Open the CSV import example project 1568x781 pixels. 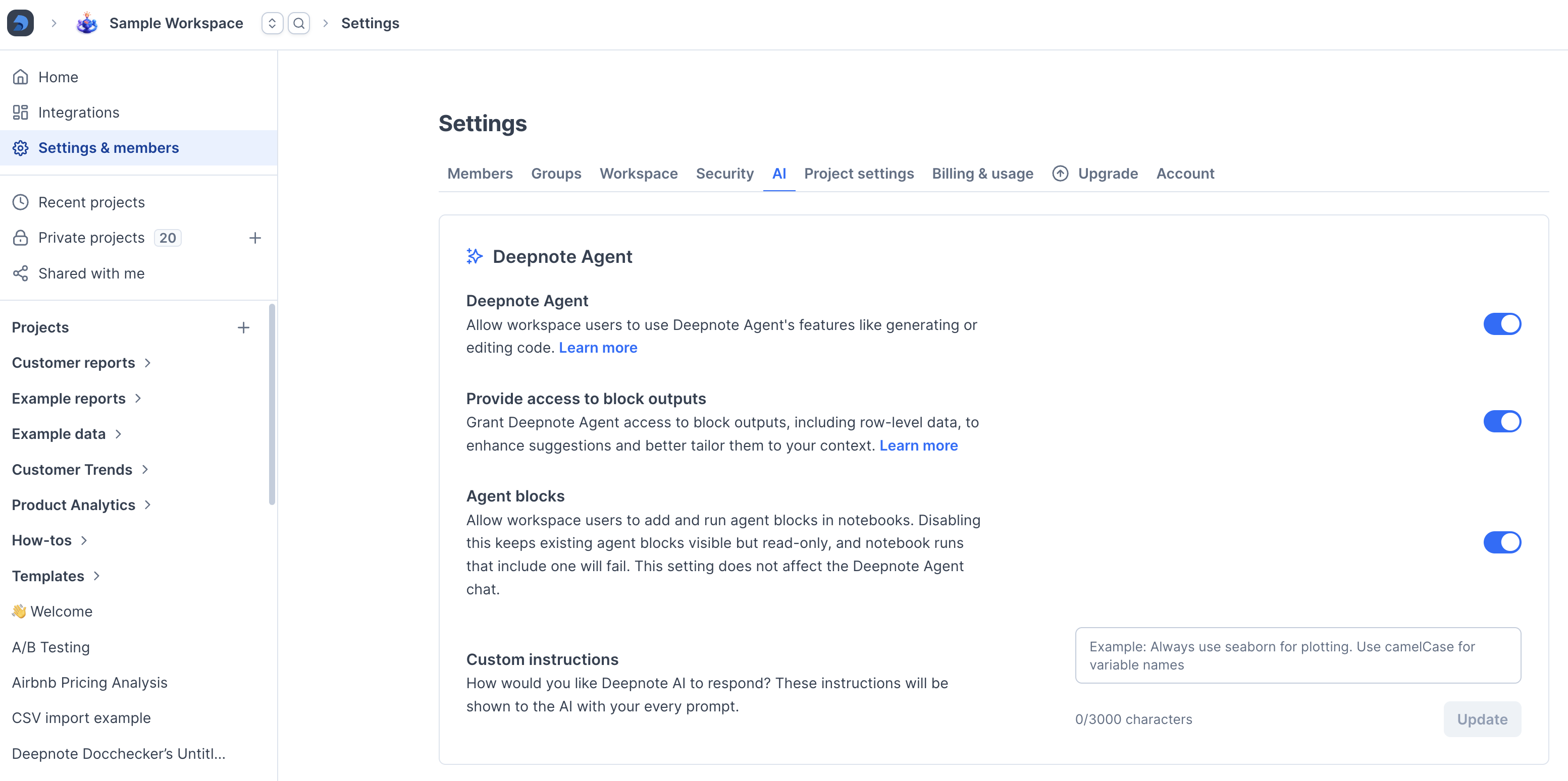[81, 718]
